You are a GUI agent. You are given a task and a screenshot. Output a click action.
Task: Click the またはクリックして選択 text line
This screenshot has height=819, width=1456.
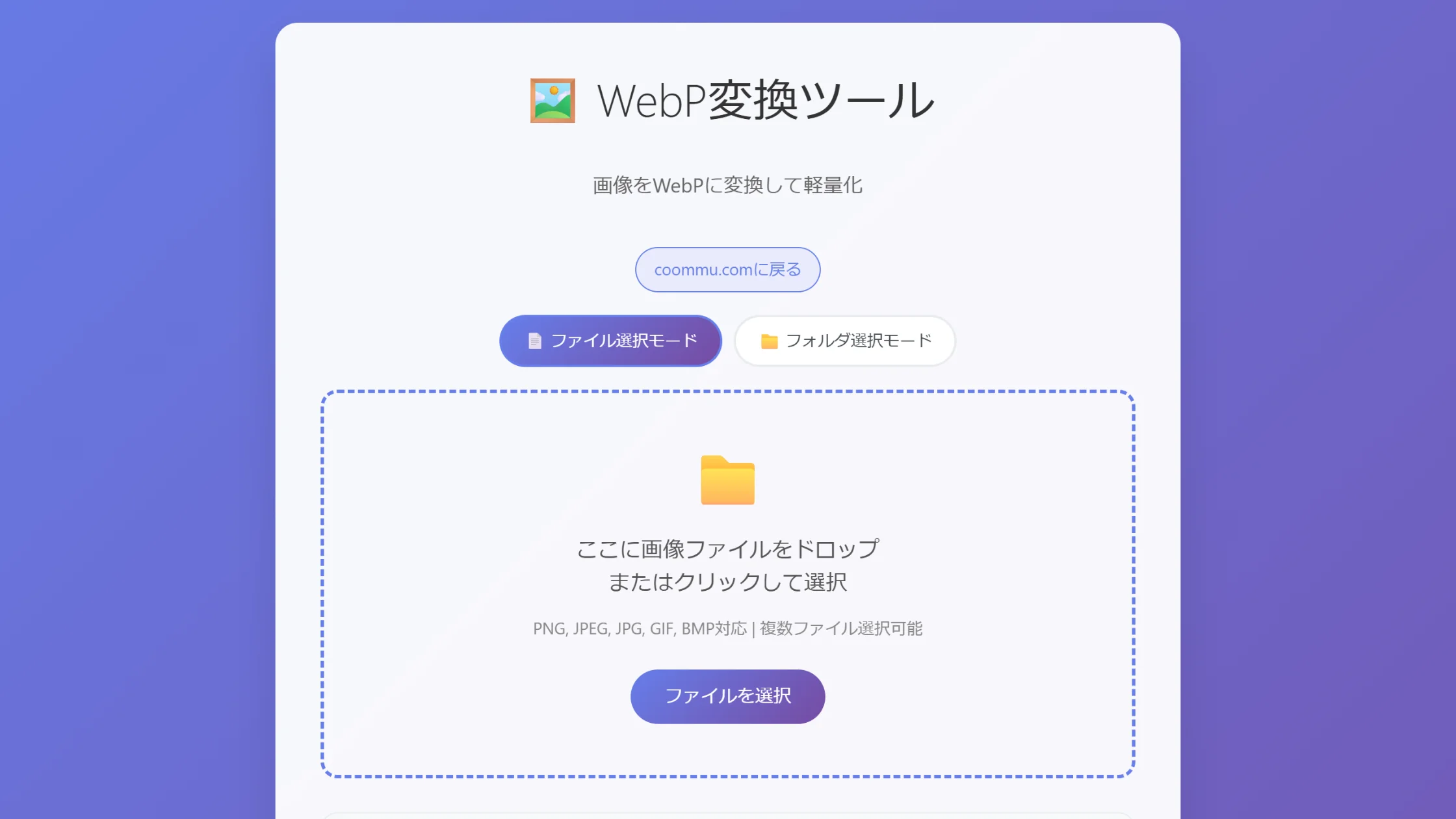[727, 582]
